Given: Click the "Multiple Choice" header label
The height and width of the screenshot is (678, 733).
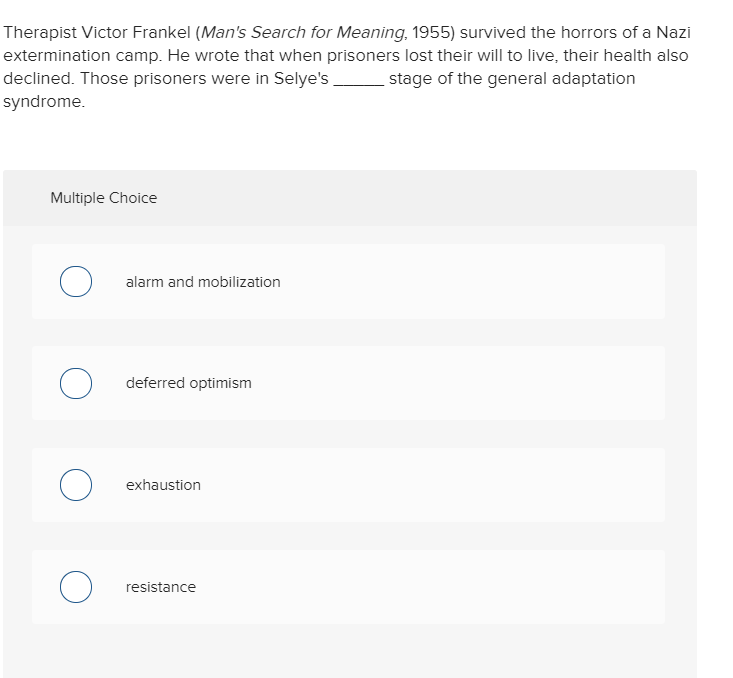Looking at the screenshot, I should 104,198.
